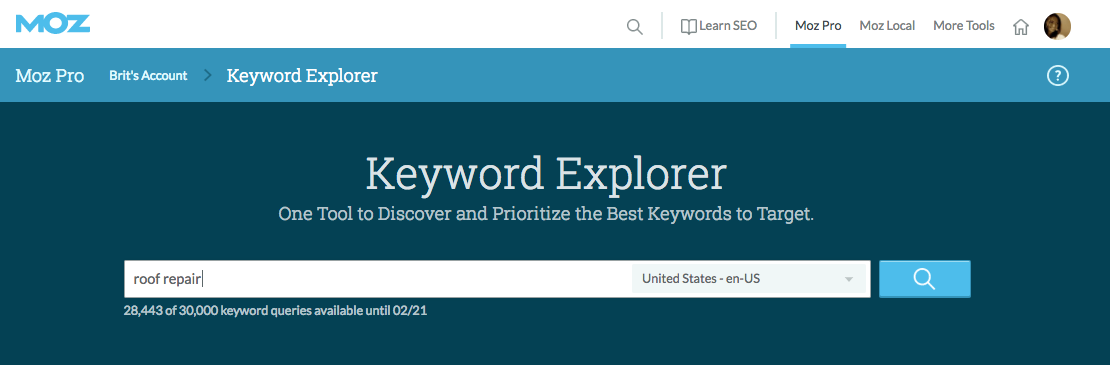Open user profile avatar menu
Screen dimensions: 1110x368
pyautogui.click(x=1057, y=26)
